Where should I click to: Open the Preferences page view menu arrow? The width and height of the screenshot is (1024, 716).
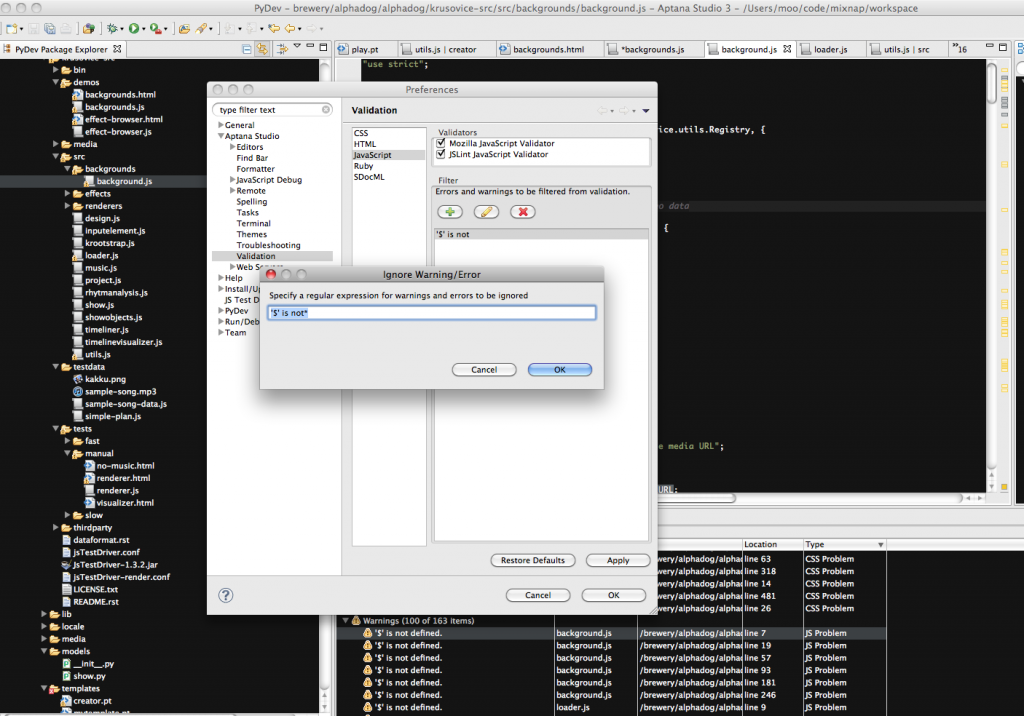click(646, 111)
